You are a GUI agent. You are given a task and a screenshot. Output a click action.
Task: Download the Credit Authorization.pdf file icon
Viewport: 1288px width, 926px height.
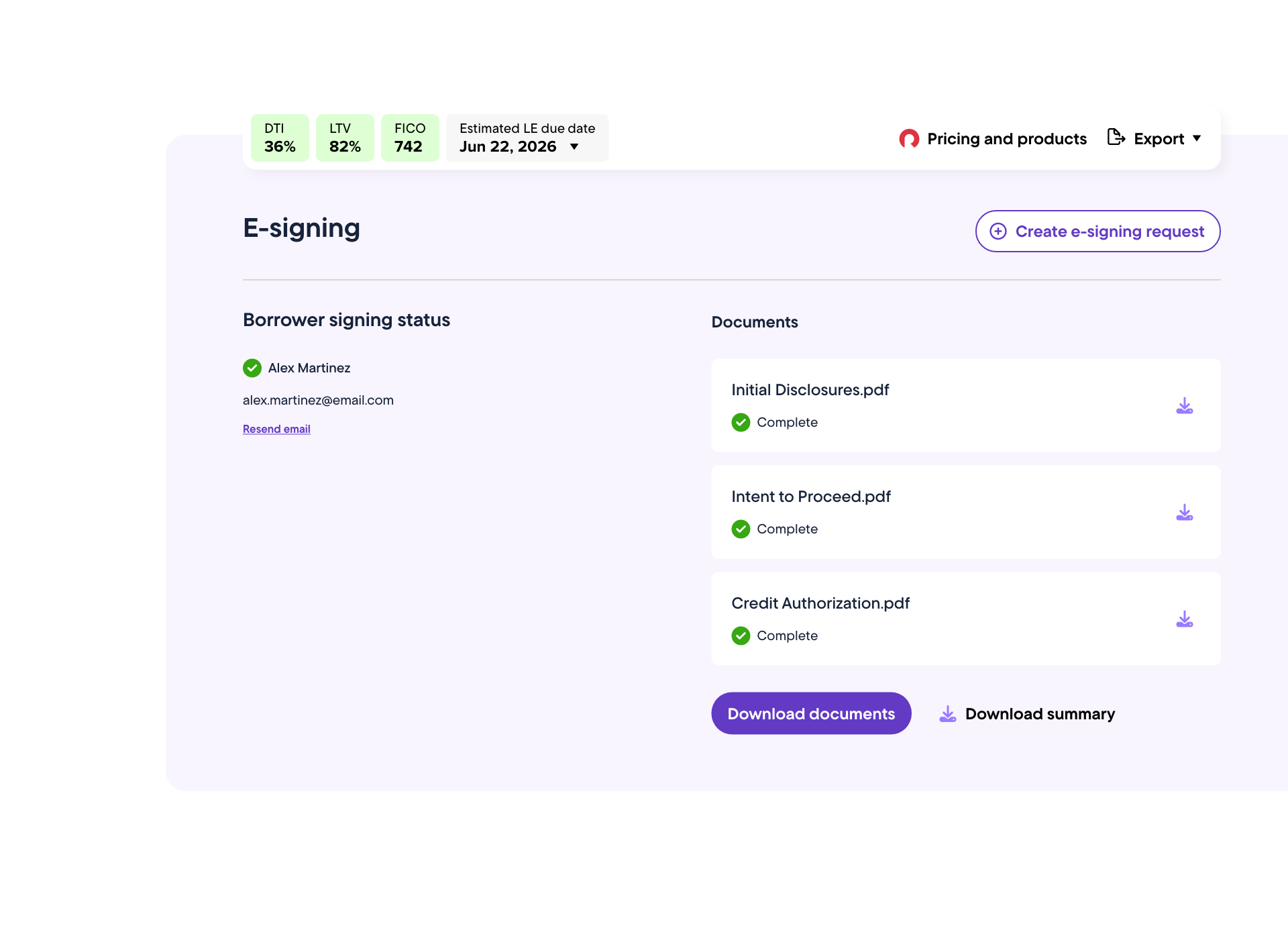click(x=1184, y=619)
